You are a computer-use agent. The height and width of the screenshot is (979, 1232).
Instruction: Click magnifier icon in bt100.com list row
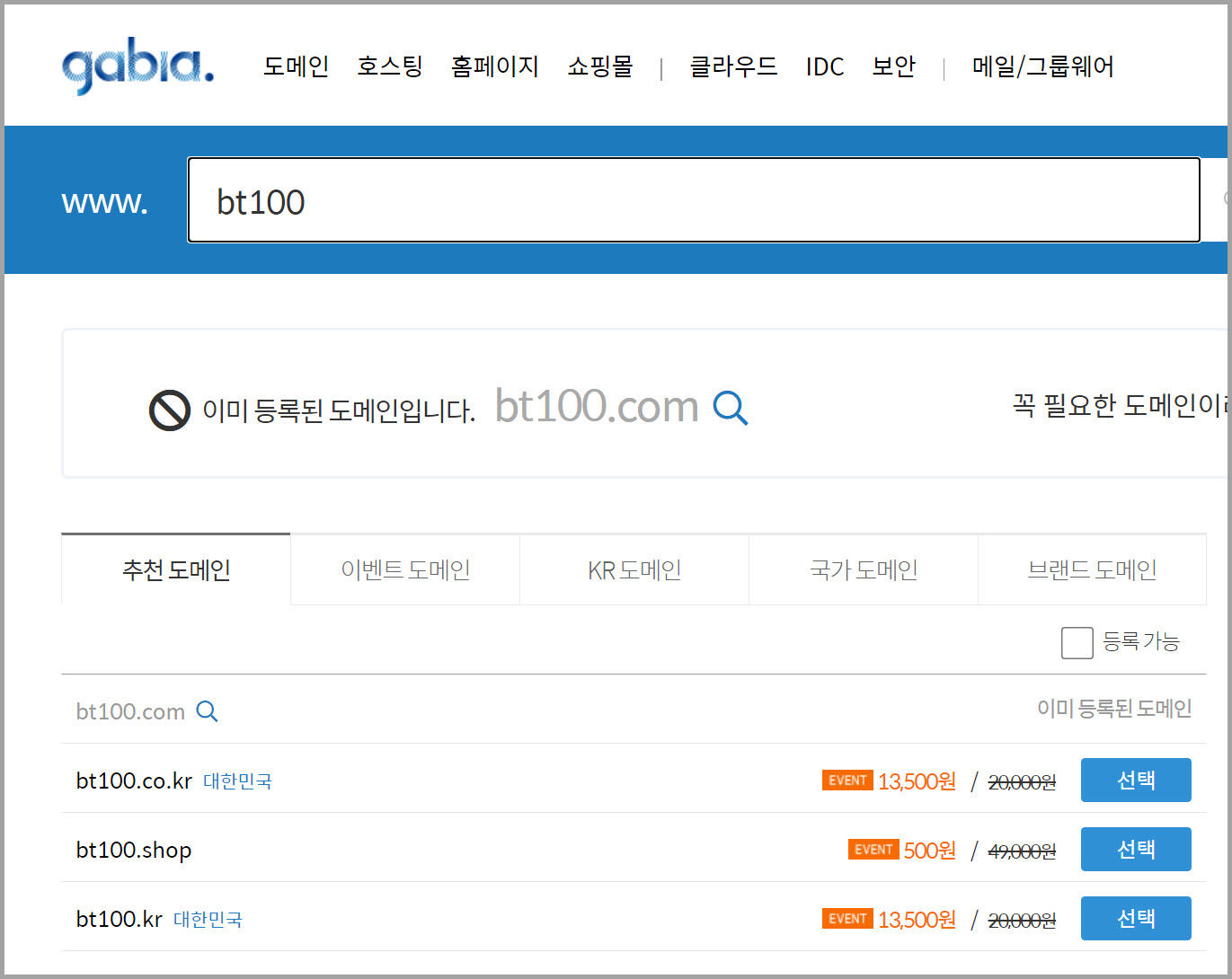coord(207,711)
